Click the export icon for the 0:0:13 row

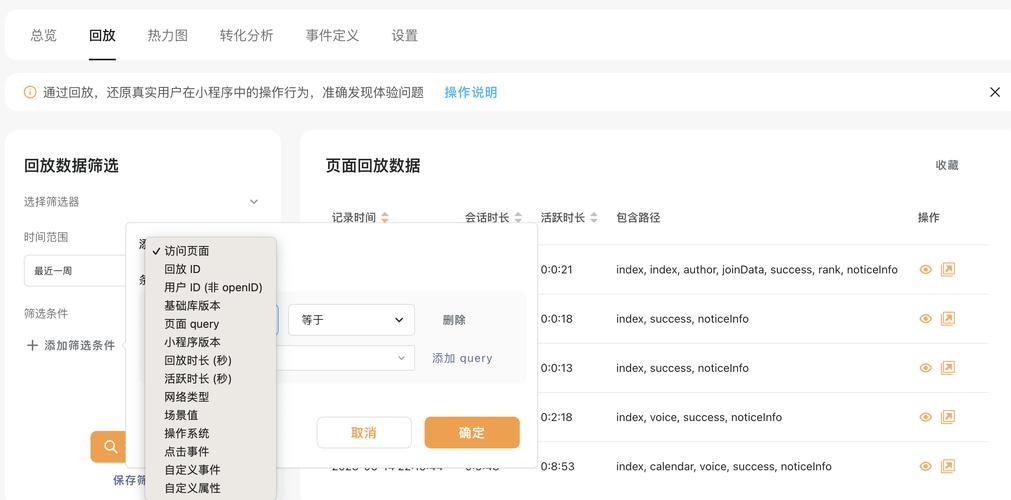click(947, 368)
